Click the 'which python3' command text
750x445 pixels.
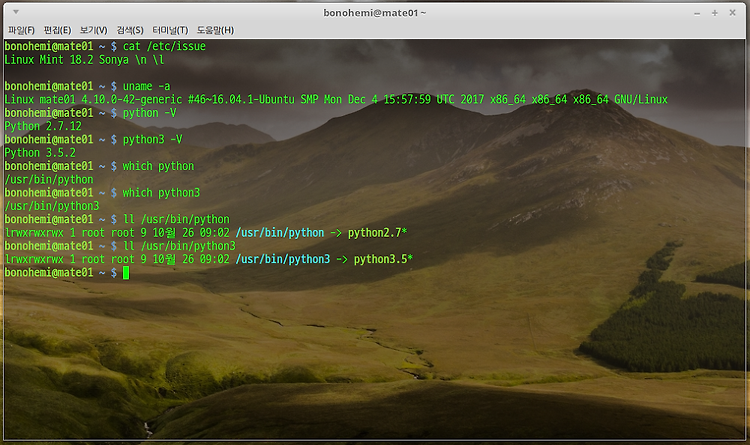pos(161,193)
